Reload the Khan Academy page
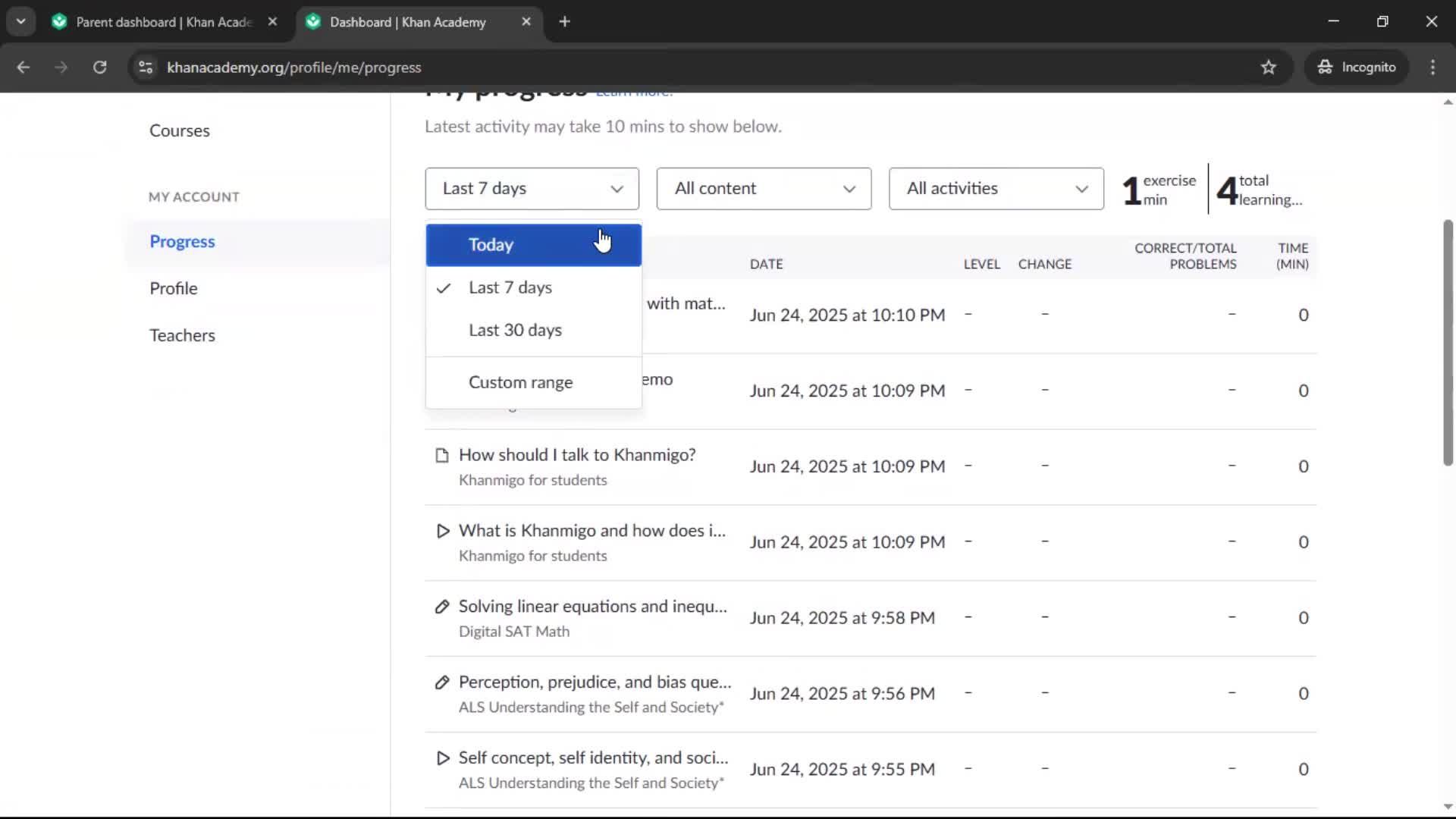This screenshot has width=1456, height=819. coord(99,67)
